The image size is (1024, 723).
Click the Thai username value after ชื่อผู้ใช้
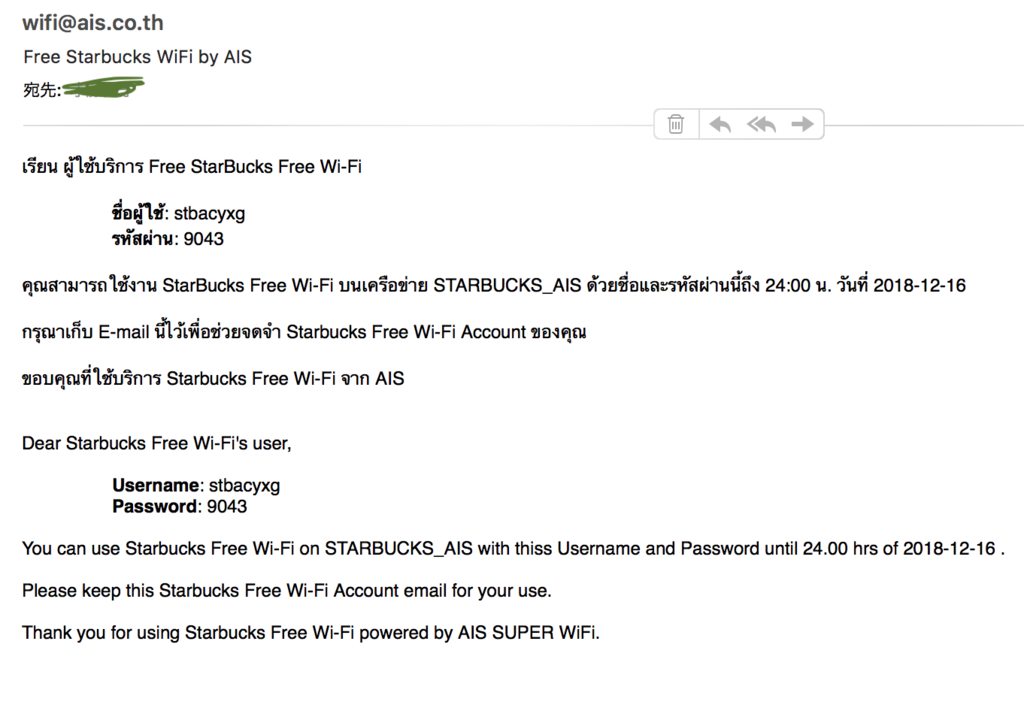pos(209,214)
